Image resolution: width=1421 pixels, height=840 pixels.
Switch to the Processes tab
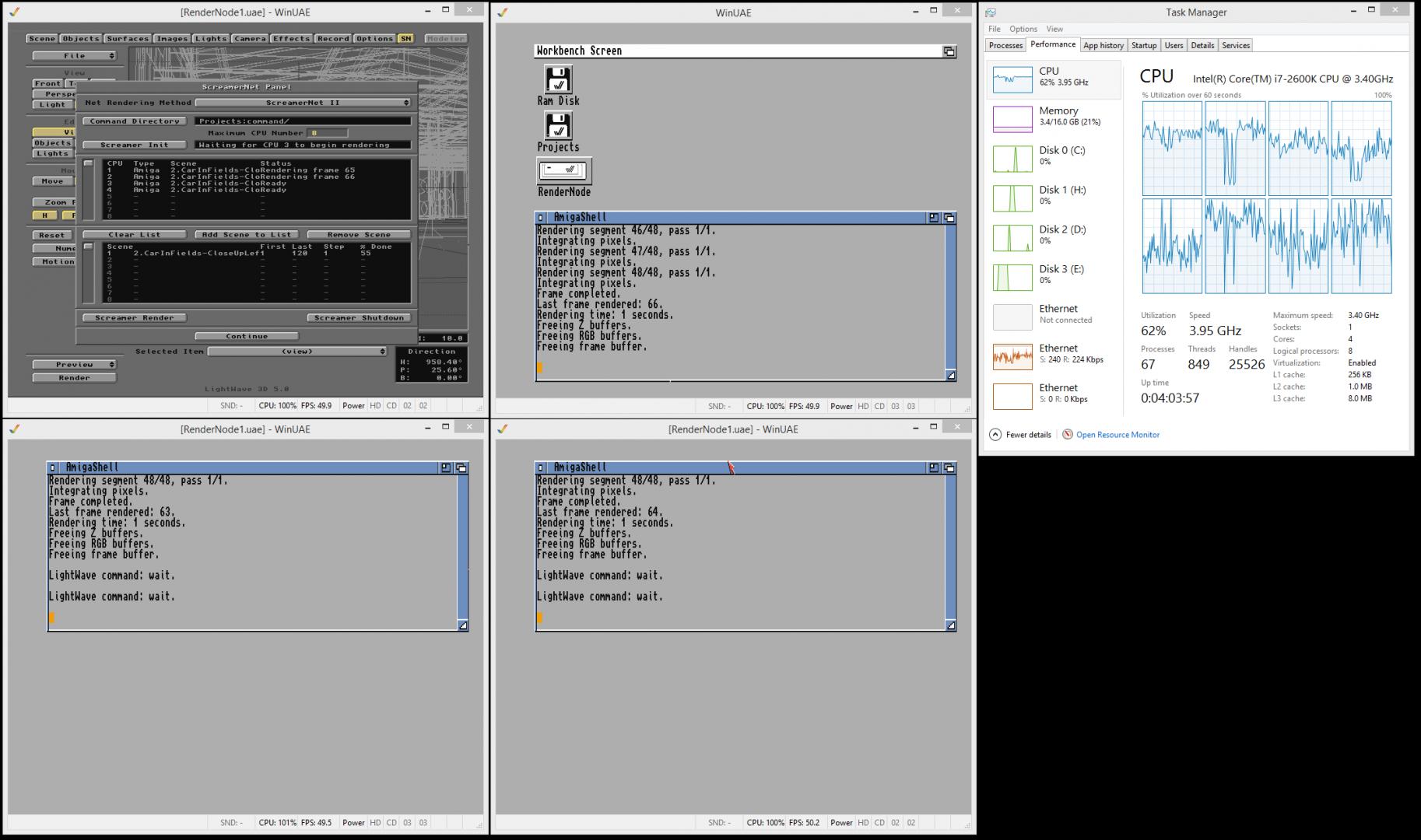[x=1005, y=45]
